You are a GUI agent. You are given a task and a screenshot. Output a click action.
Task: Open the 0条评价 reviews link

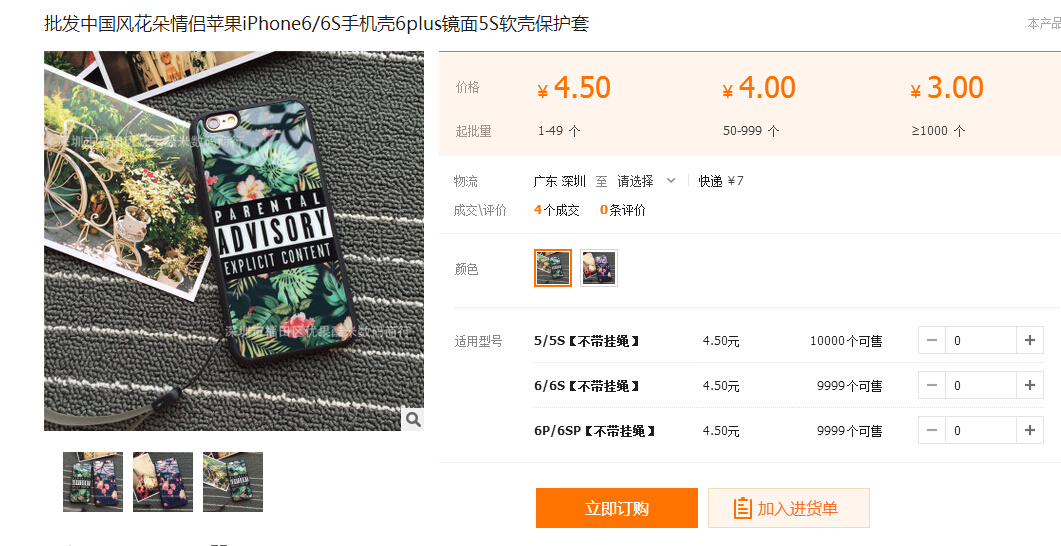pos(623,210)
